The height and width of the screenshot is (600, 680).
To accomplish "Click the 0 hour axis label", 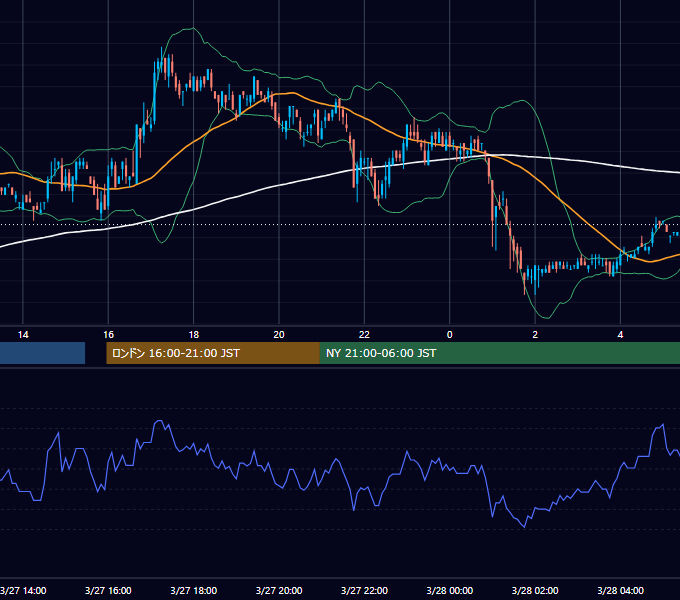I will [x=450, y=335].
